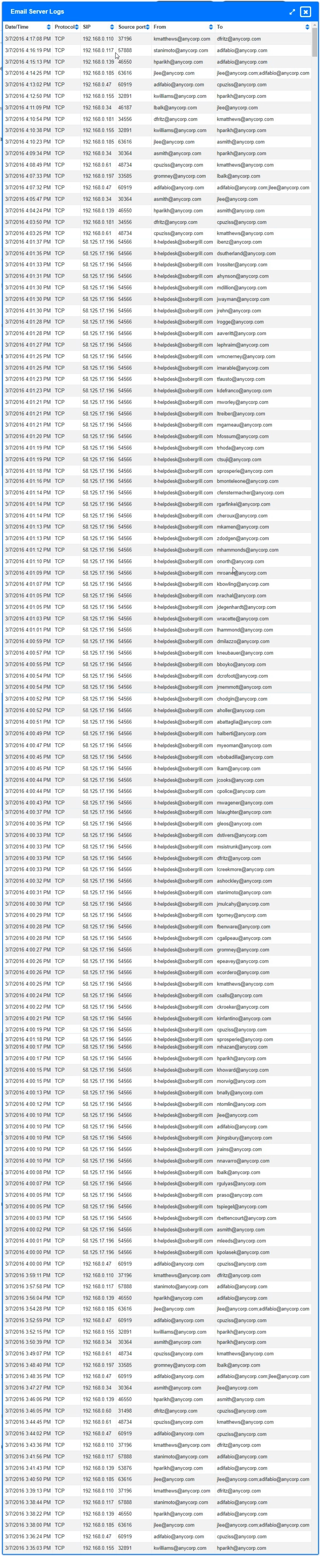330x1568 pixels.
Task: Click recipient lrossiter@anycorp.com
Action: click(242, 265)
